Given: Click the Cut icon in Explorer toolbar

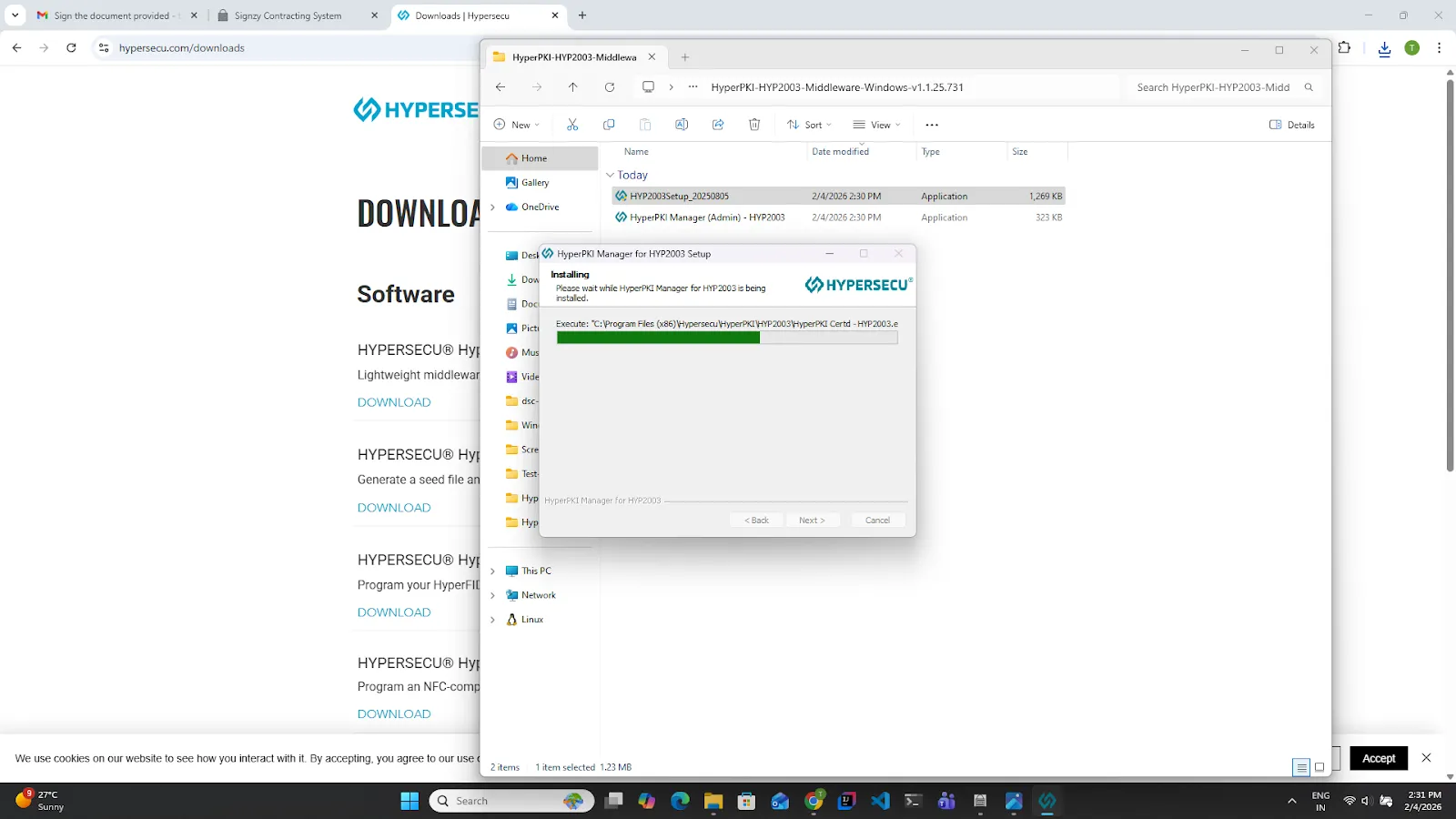Looking at the screenshot, I should click(572, 125).
